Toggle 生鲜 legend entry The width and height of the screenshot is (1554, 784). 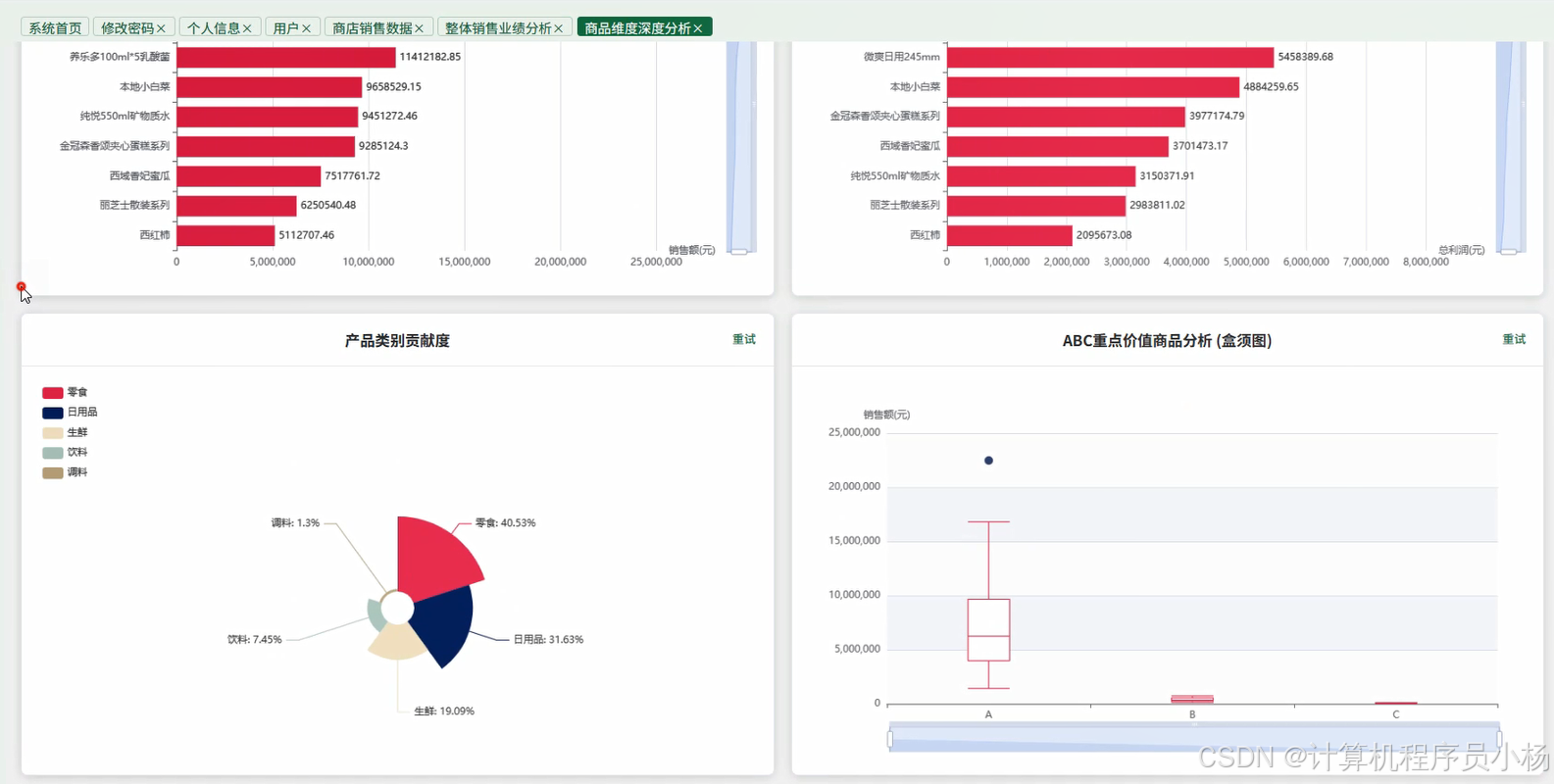[65, 432]
